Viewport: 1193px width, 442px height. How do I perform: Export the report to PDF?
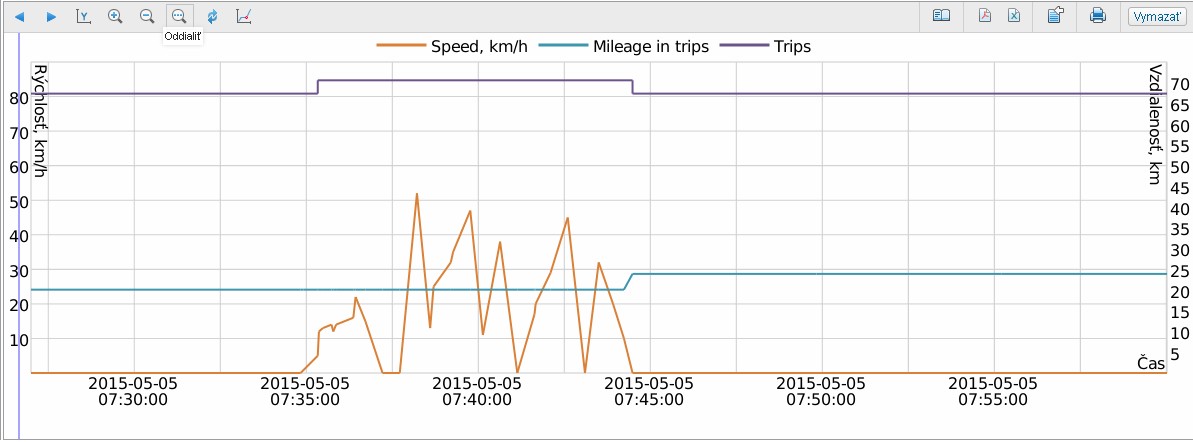[985, 15]
